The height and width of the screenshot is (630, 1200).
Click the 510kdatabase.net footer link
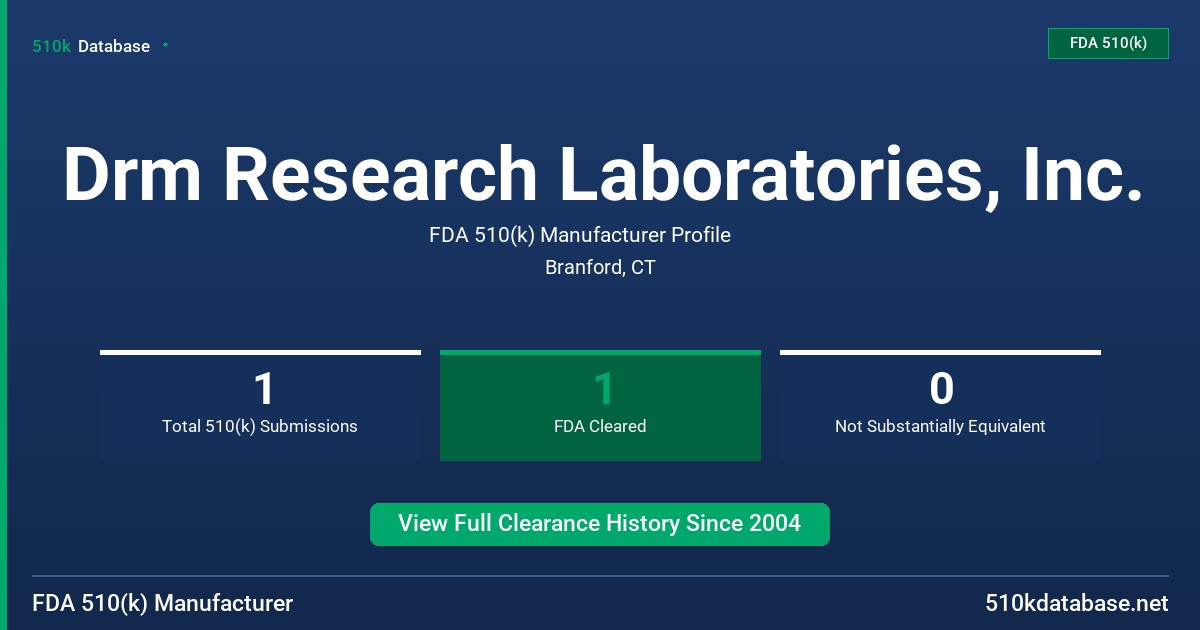1076,603
